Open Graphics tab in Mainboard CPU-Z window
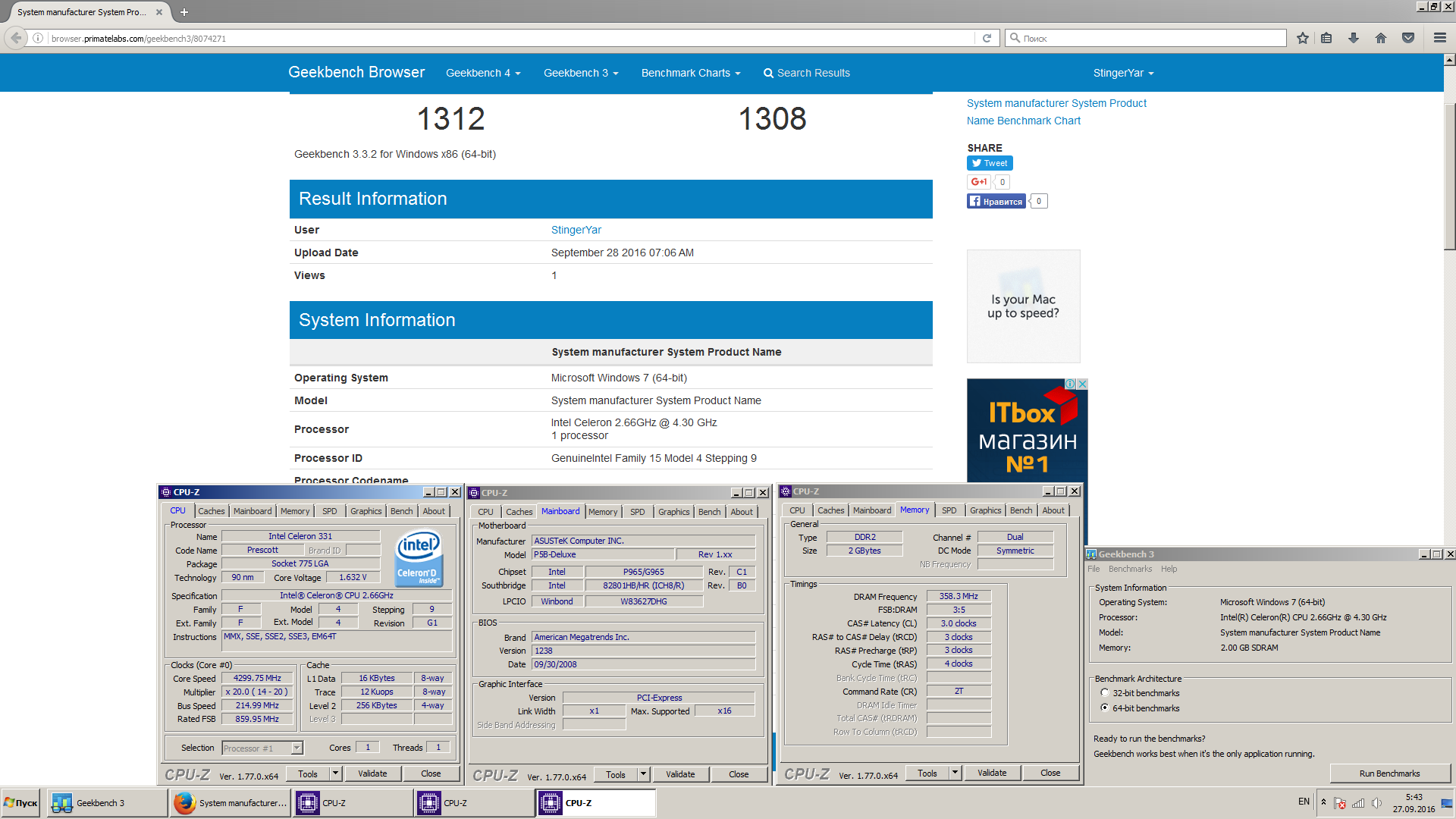Image resolution: width=1456 pixels, height=819 pixels. pos(674,512)
